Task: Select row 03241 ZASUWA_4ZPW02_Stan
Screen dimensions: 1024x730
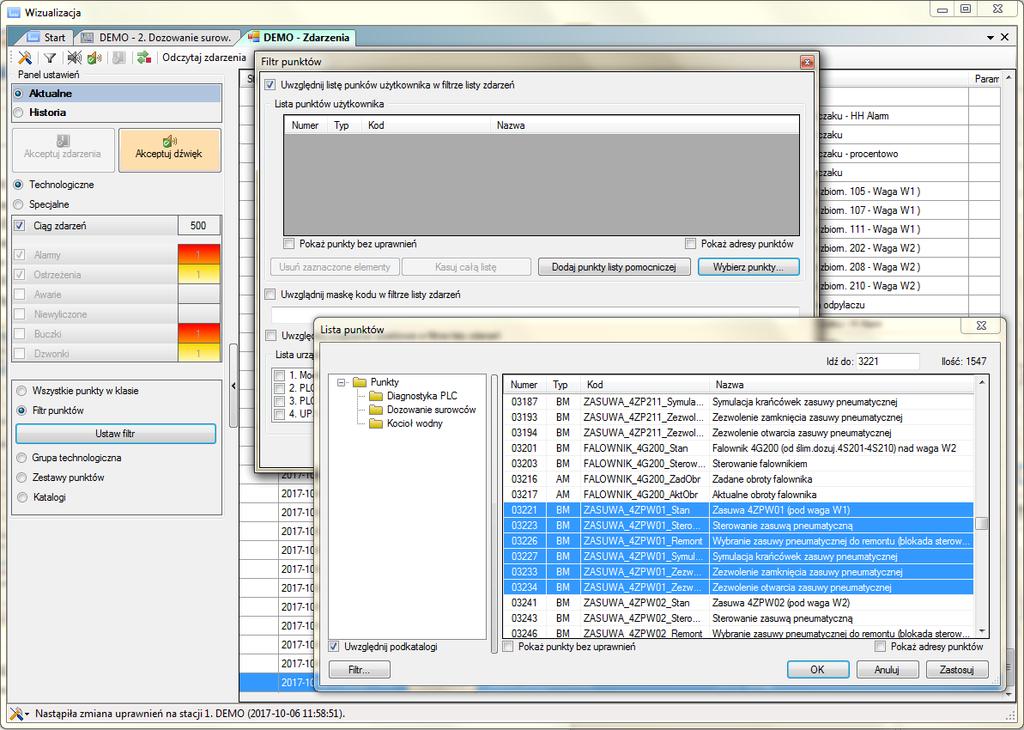Action: 739,603
